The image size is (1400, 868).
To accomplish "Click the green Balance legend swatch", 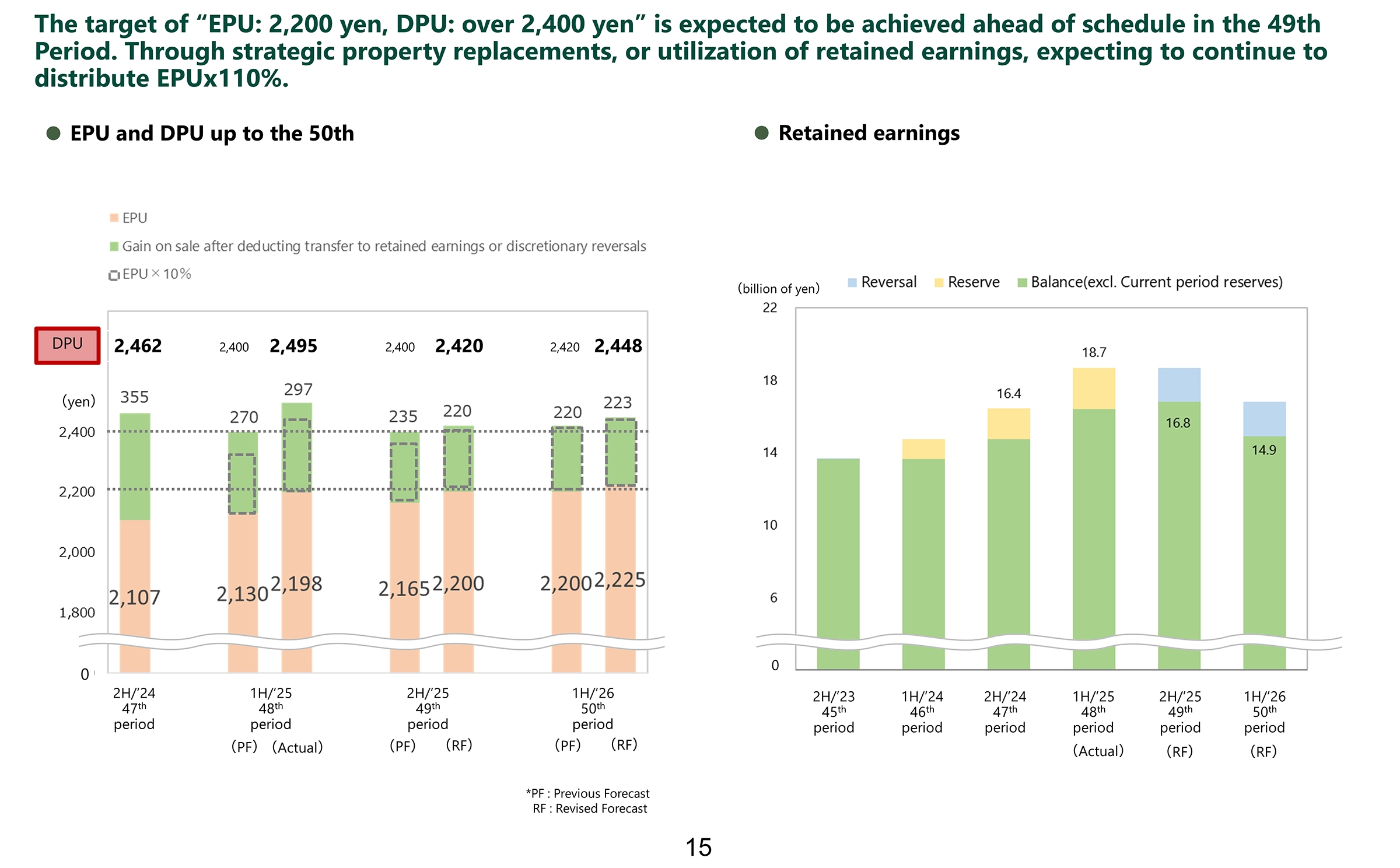I will 1022,282.
